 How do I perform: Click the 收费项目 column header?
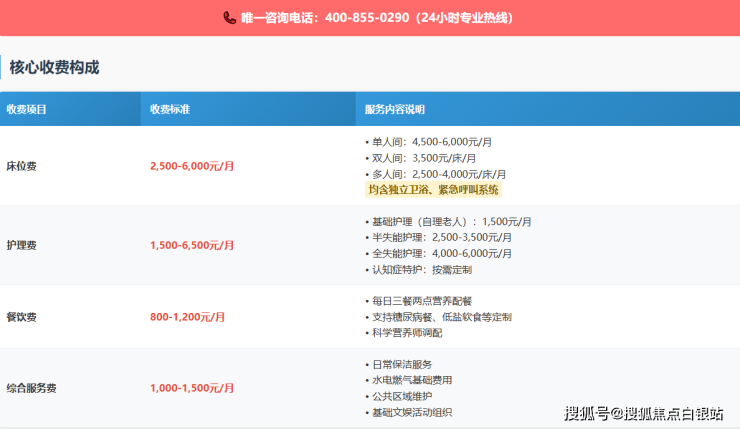(x=27, y=109)
